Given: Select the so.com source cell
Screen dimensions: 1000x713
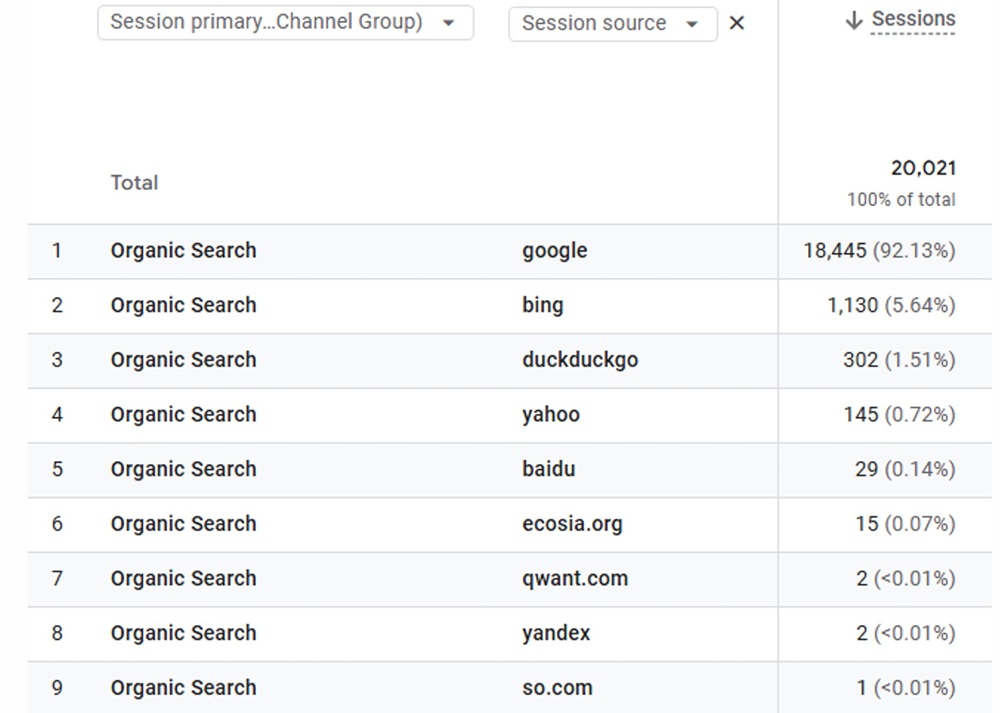Looking at the screenshot, I should pyautogui.click(x=557, y=688).
